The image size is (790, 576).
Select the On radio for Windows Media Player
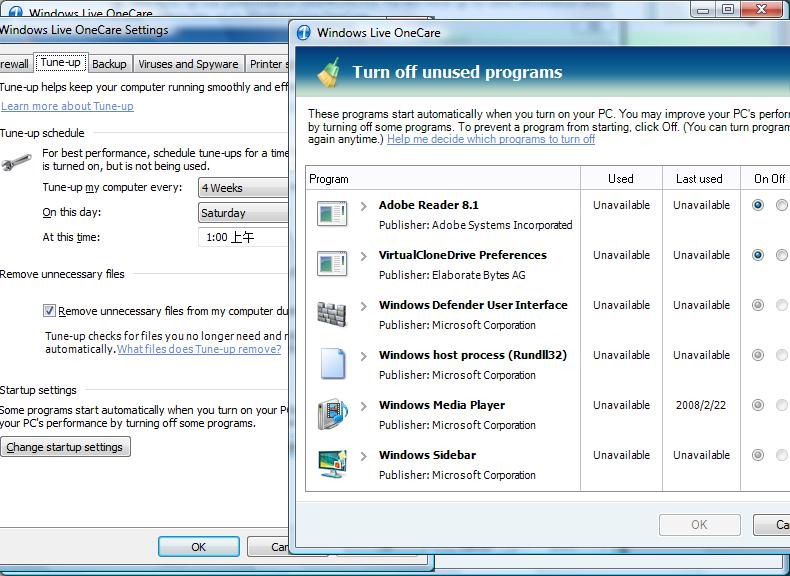(x=757, y=405)
